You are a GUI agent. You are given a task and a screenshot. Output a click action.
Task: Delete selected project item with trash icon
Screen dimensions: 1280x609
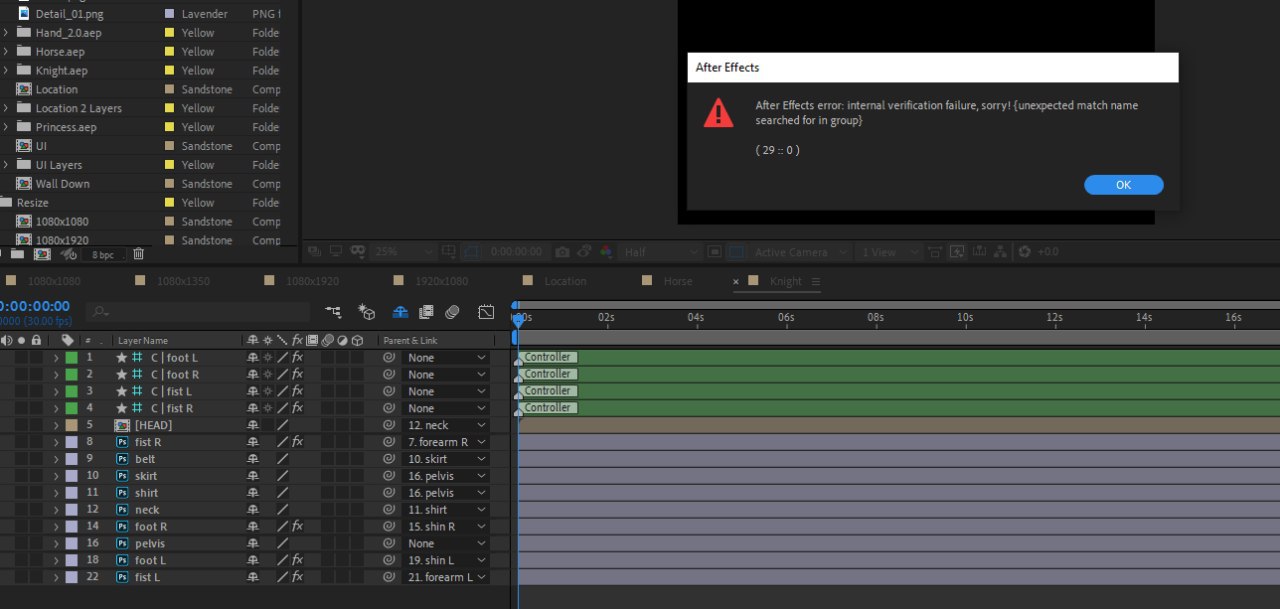pyautogui.click(x=138, y=254)
